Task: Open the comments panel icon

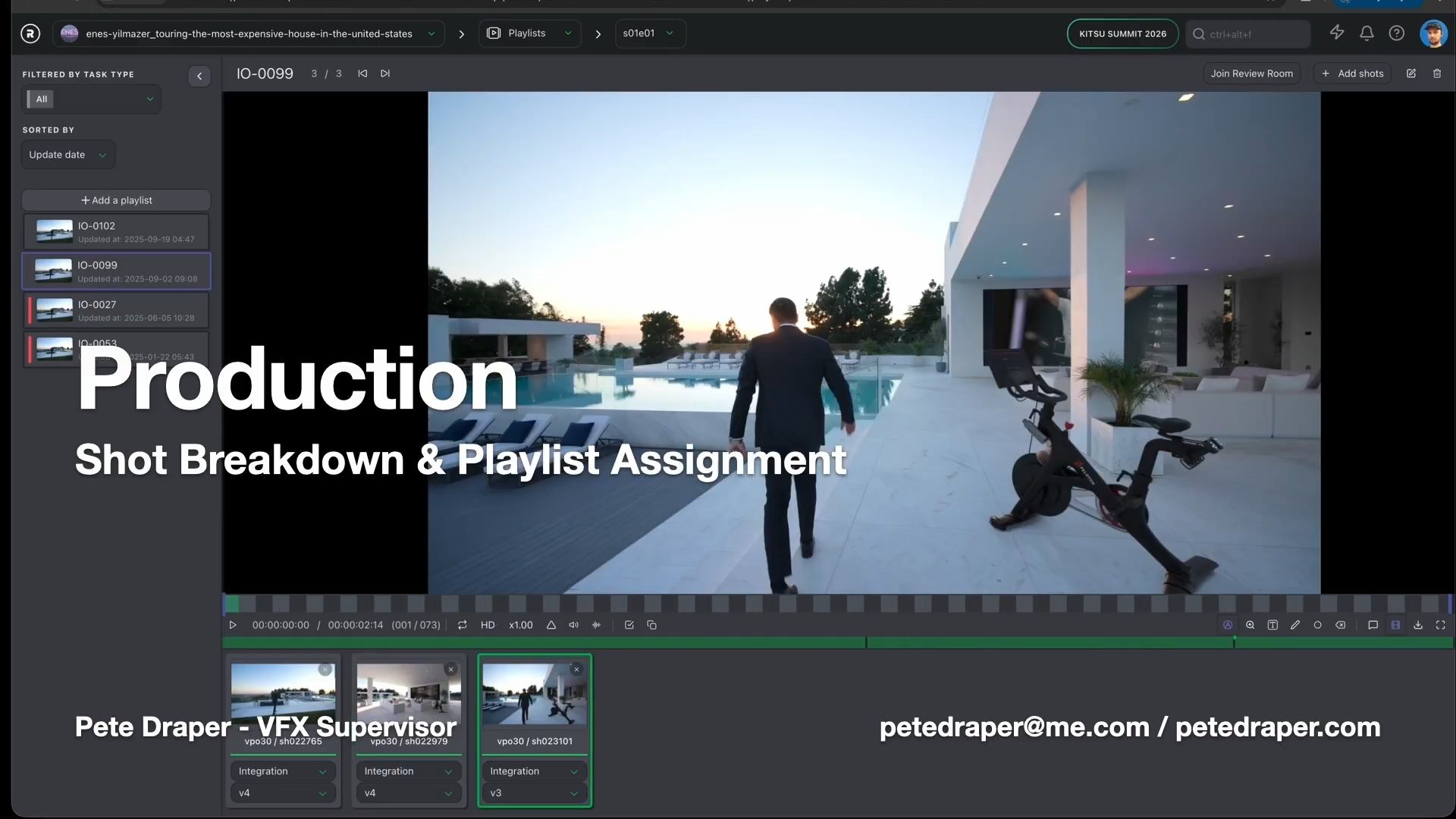Action: [1373, 625]
